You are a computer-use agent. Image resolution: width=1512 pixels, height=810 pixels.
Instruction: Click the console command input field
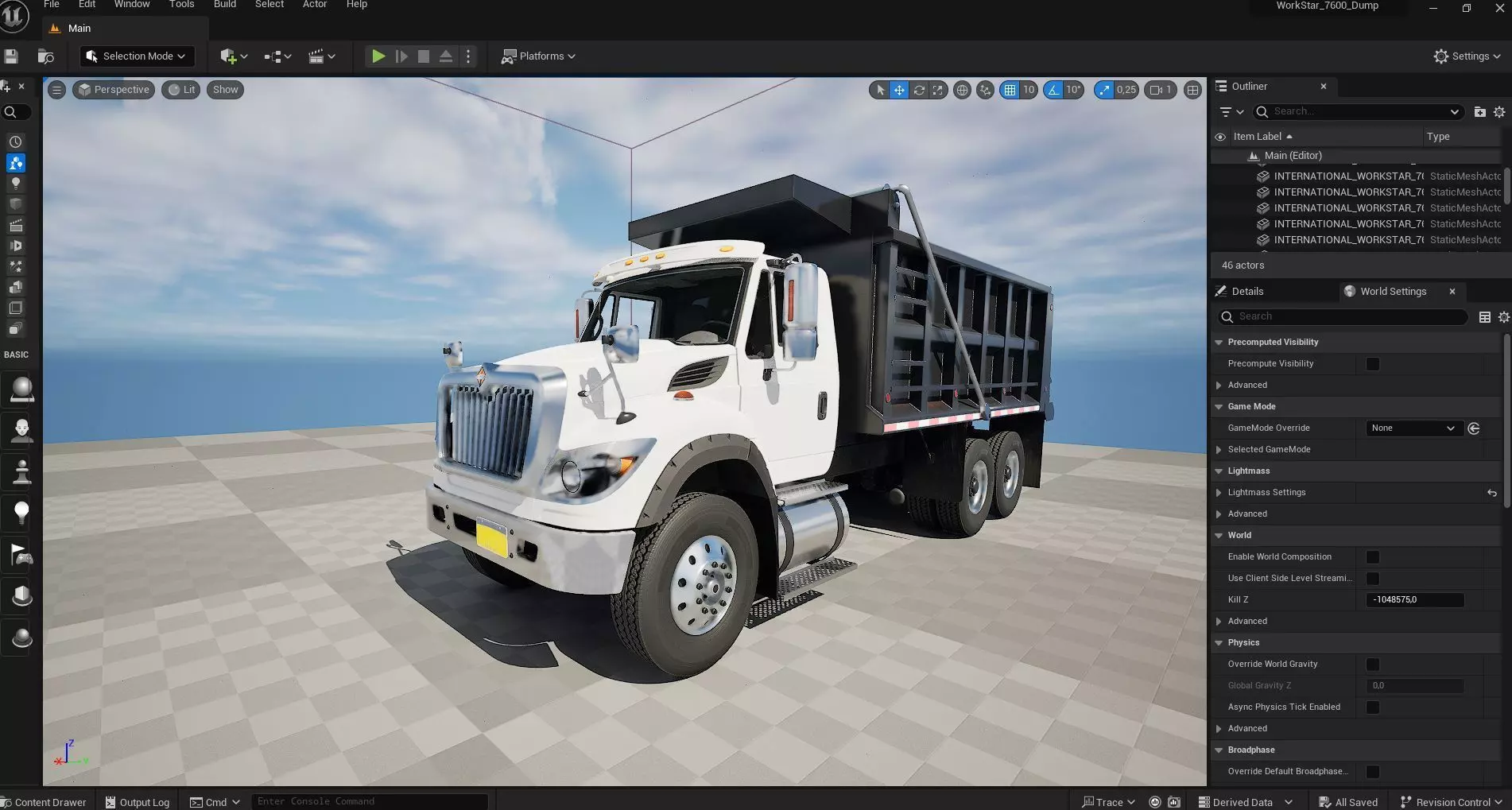(370, 801)
